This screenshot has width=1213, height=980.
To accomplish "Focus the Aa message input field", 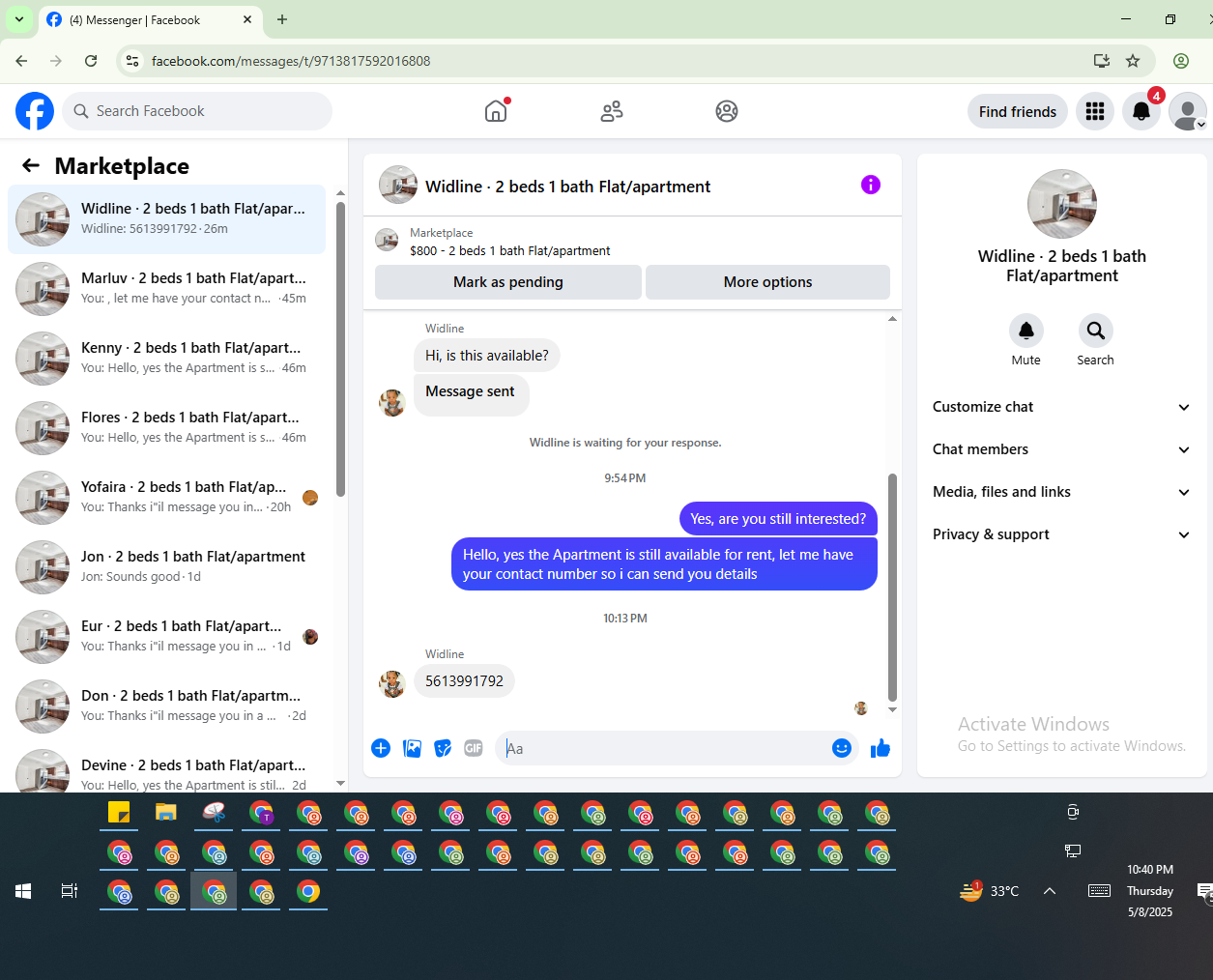I will [662, 748].
